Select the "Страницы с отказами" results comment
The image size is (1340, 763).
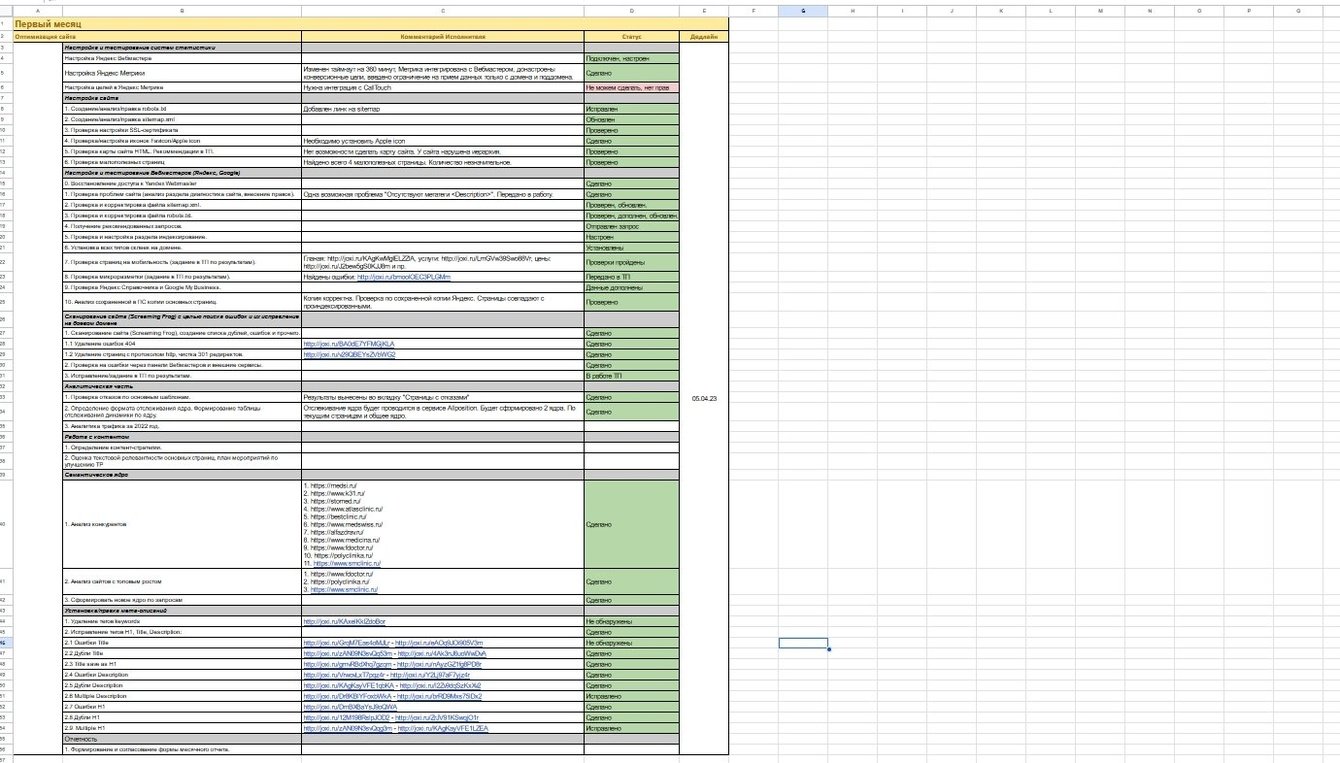pyautogui.click(x=442, y=398)
